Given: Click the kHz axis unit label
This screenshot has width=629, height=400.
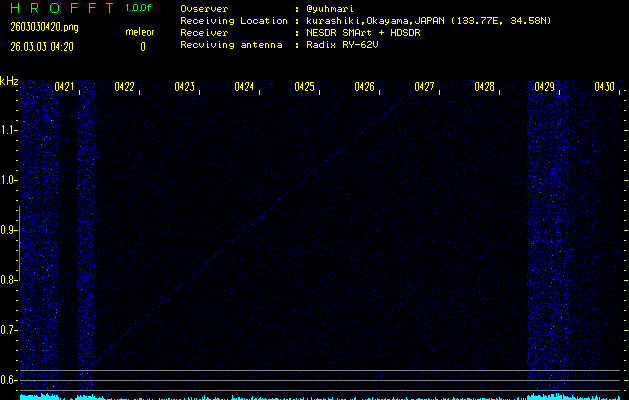Looking at the screenshot, I should click(9, 81).
